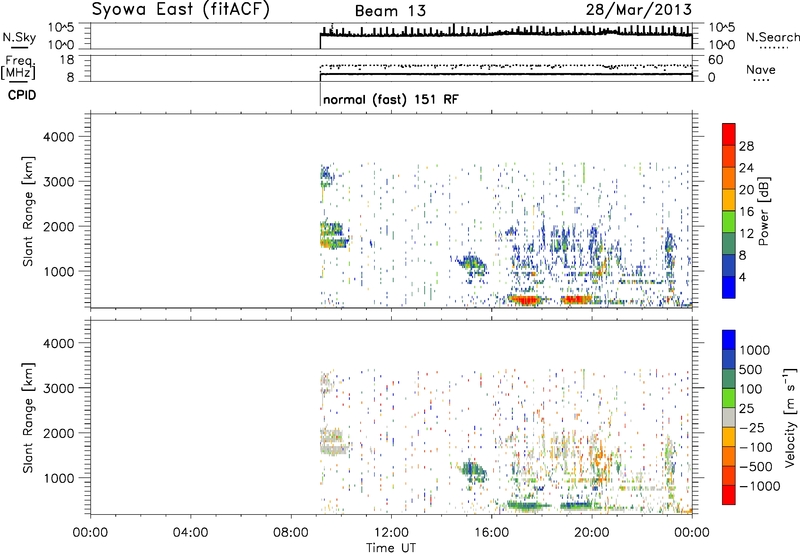Click the gray echo cluster near 09:30 in velocity plot
Image resolution: width=800 pixels, height=554 pixels.
click(x=334, y=442)
